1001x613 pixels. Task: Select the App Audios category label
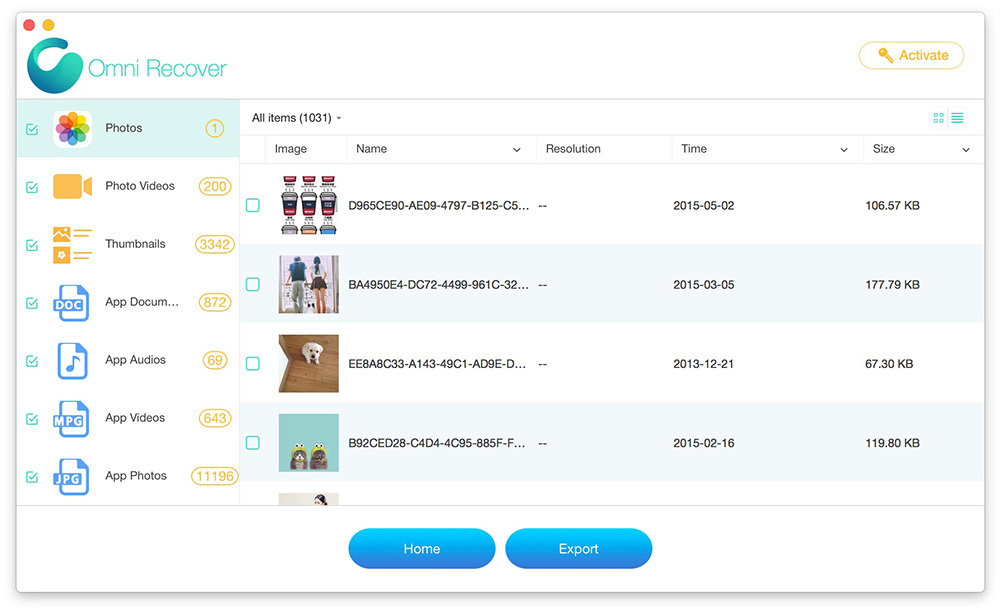tap(135, 360)
